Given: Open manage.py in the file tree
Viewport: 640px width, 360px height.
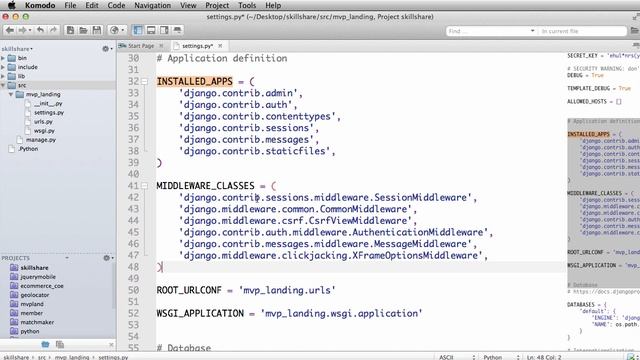Looking at the screenshot, I should point(41,140).
